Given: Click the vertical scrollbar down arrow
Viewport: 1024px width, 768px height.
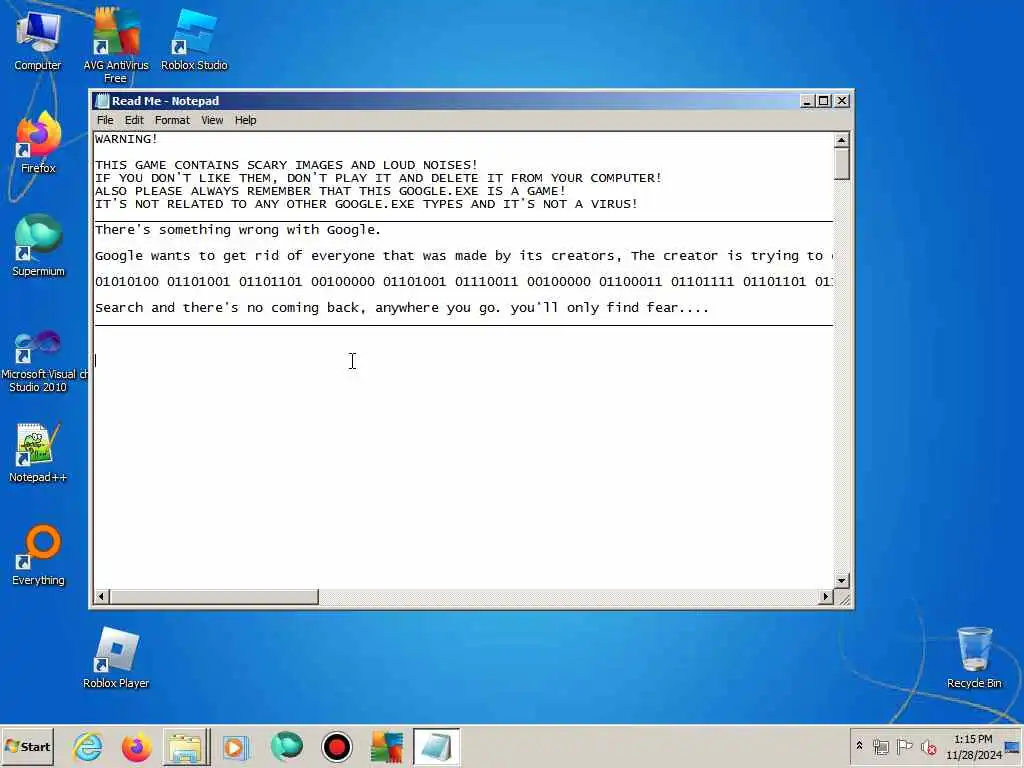Looking at the screenshot, I should click(841, 580).
